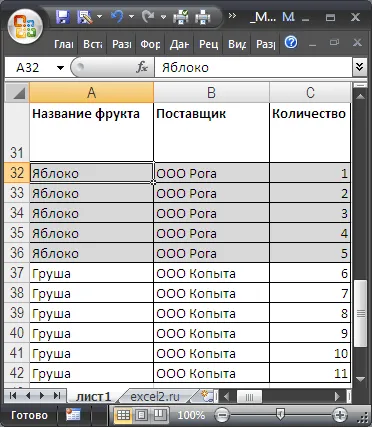The image size is (372, 427).
Task: Click horizontal scrollbar left arrow
Action: (x=227, y=396)
